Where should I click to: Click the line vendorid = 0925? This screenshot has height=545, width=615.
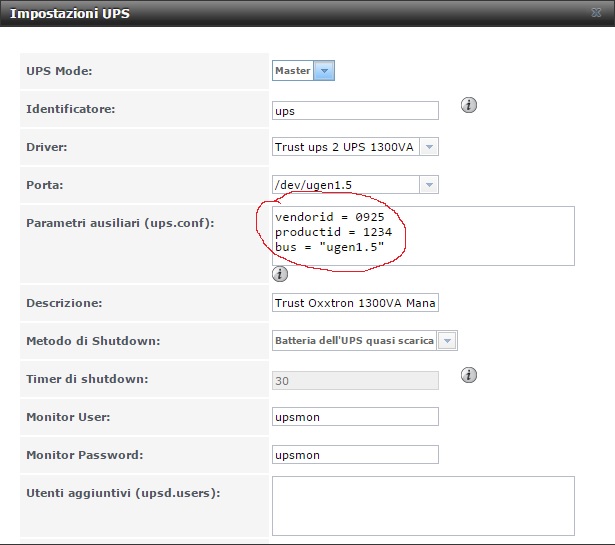coord(329,217)
